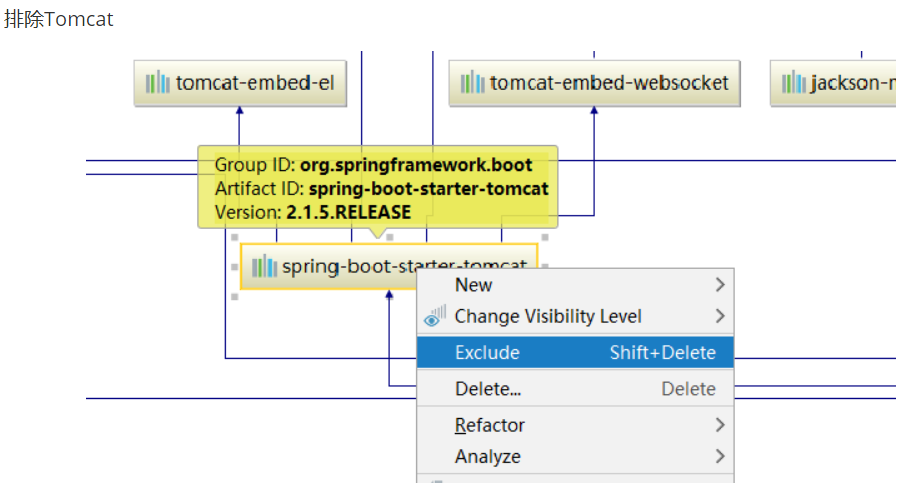This screenshot has height=494, width=904.
Task: Choose Exclude from the context menu
Action: 575,352
